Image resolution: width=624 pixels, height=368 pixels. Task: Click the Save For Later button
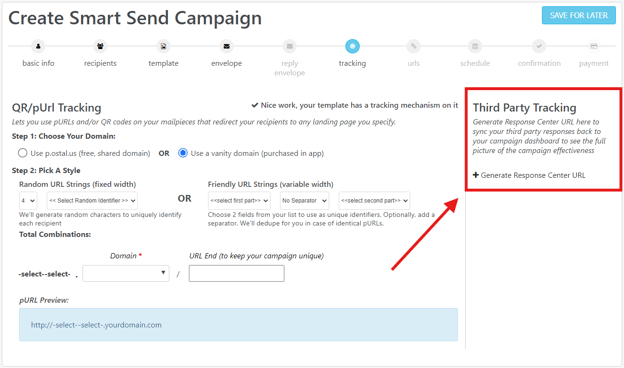579,16
